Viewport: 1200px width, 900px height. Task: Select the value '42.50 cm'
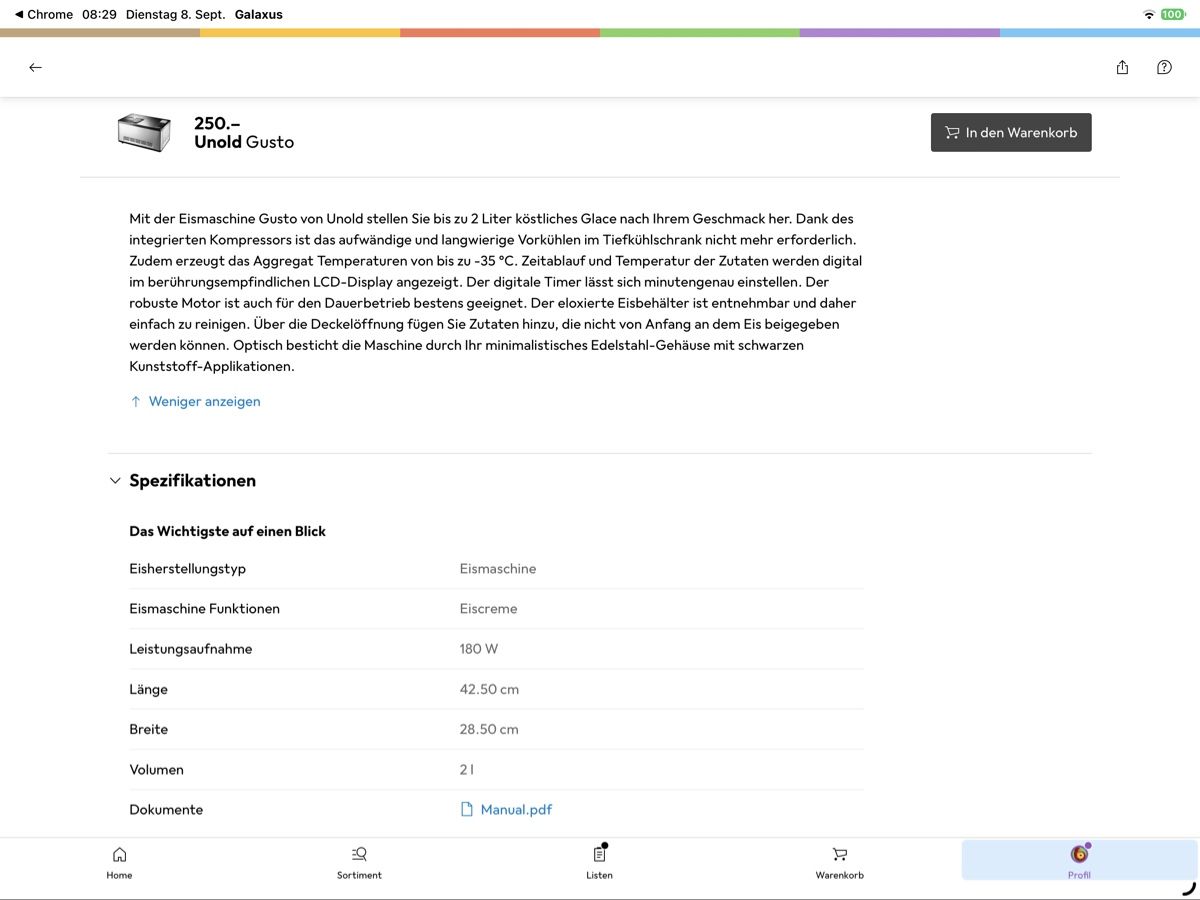489,689
